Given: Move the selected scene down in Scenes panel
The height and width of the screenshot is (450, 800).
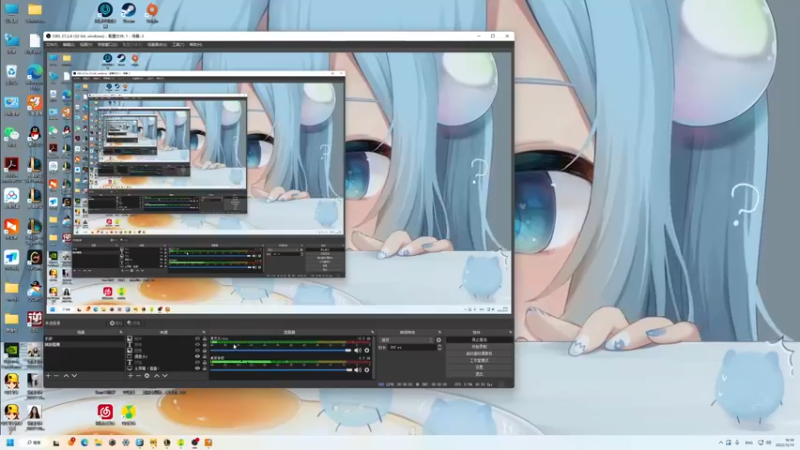Looking at the screenshot, I should 74,376.
